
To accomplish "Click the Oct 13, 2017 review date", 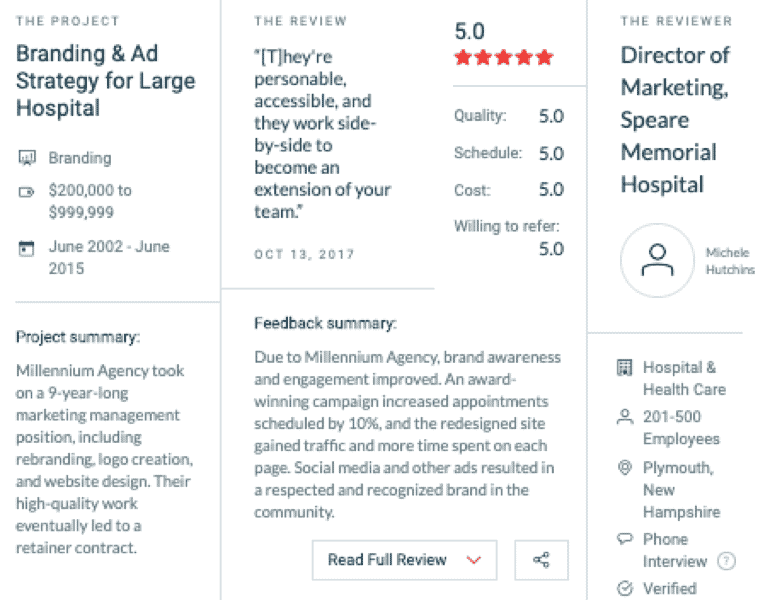I will click(x=304, y=254).
